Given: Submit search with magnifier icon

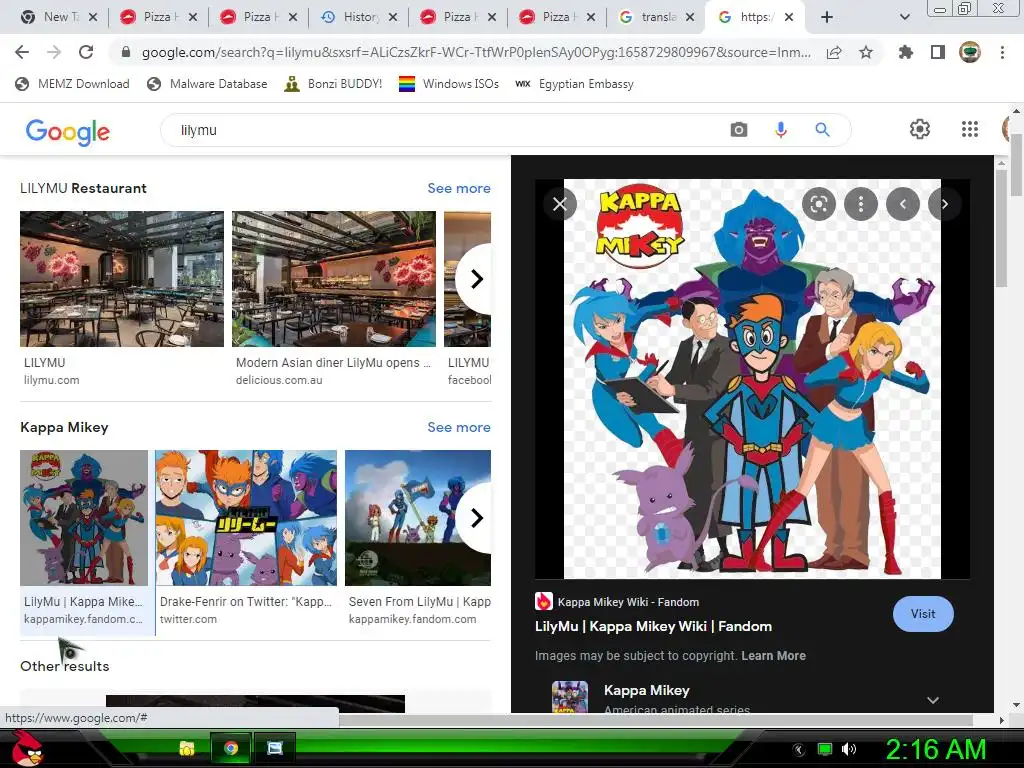Looking at the screenshot, I should 822,130.
